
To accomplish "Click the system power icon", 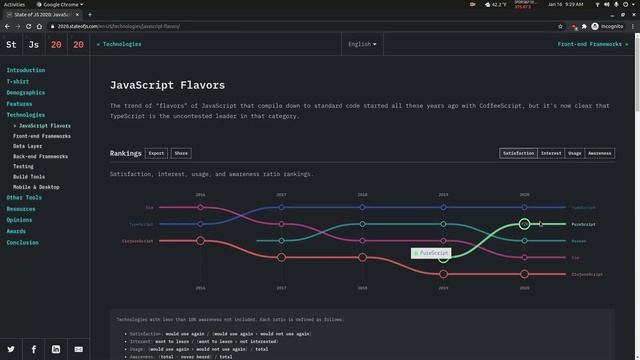I will 625,4.
